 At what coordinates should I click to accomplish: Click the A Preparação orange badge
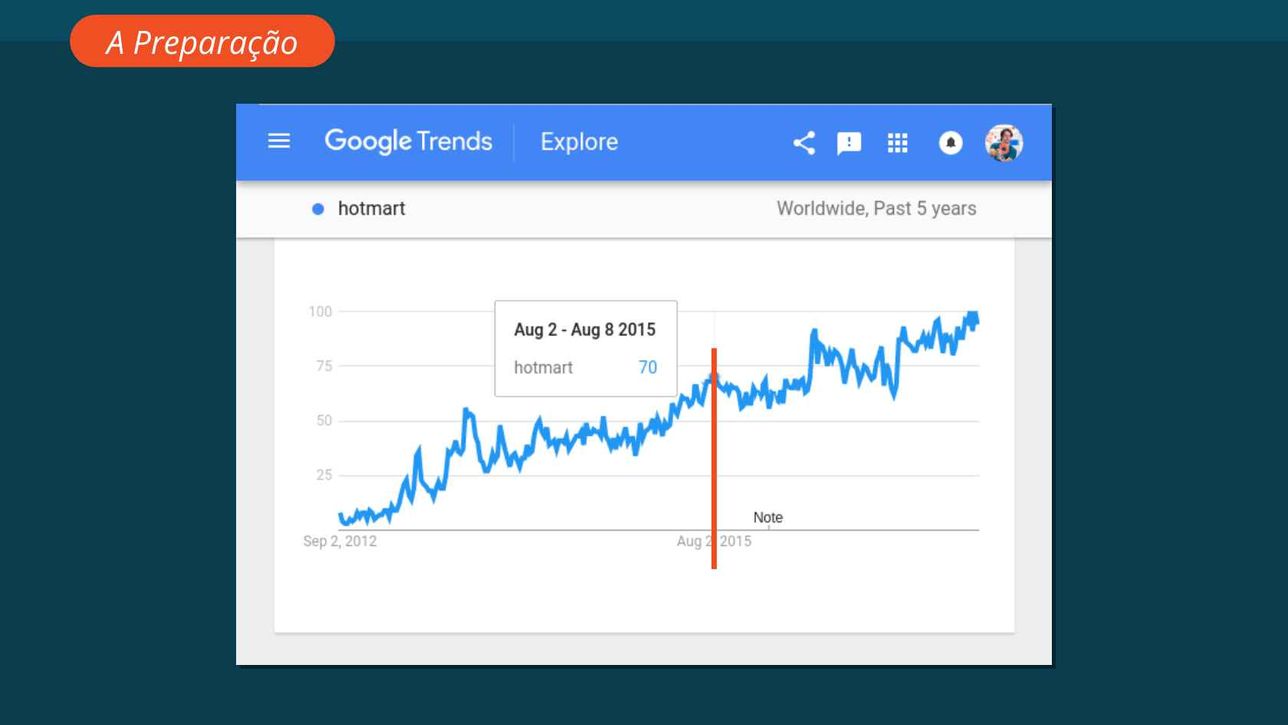point(202,42)
